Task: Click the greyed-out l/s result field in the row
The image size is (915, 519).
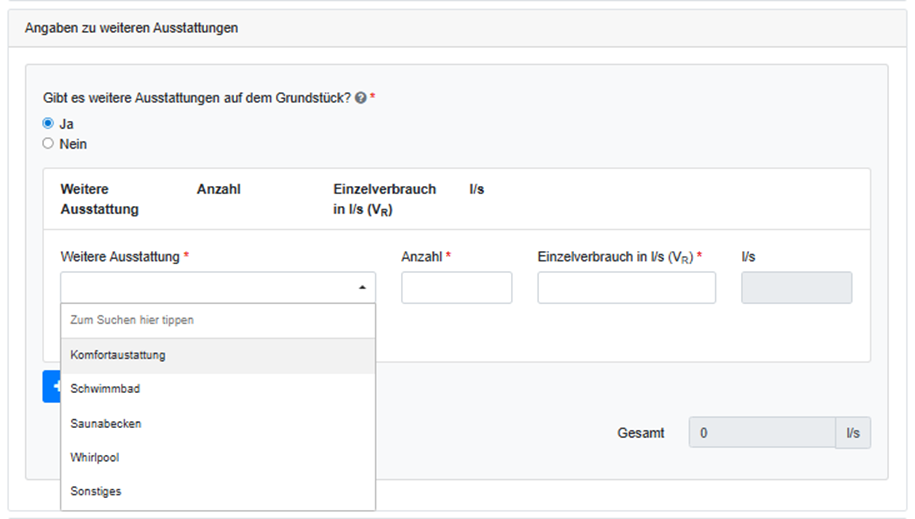Action: pos(796,288)
